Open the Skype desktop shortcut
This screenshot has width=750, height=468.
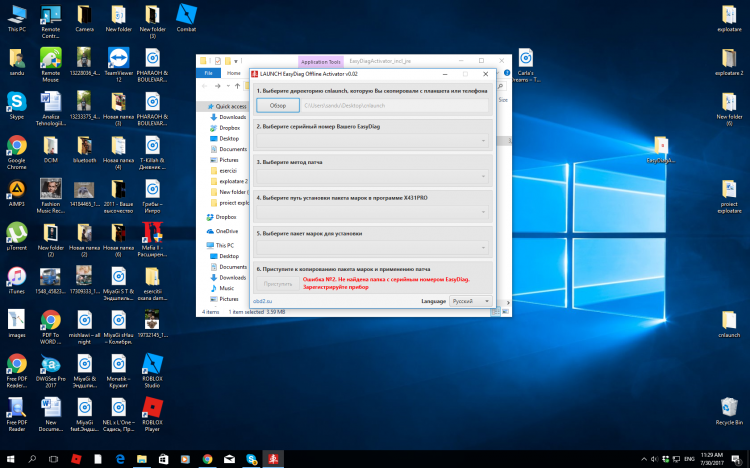tap(16, 102)
